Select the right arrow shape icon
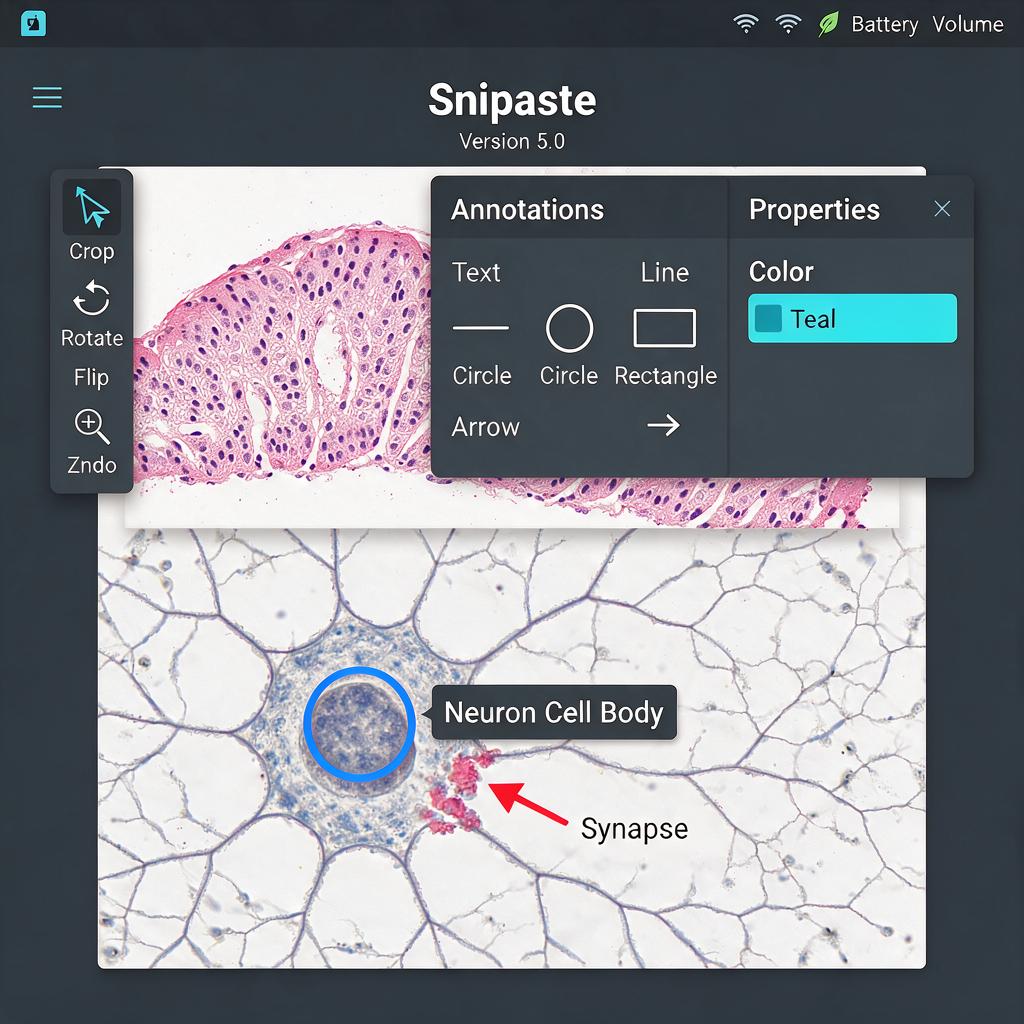This screenshot has width=1024, height=1024. pyautogui.click(x=664, y=425)
